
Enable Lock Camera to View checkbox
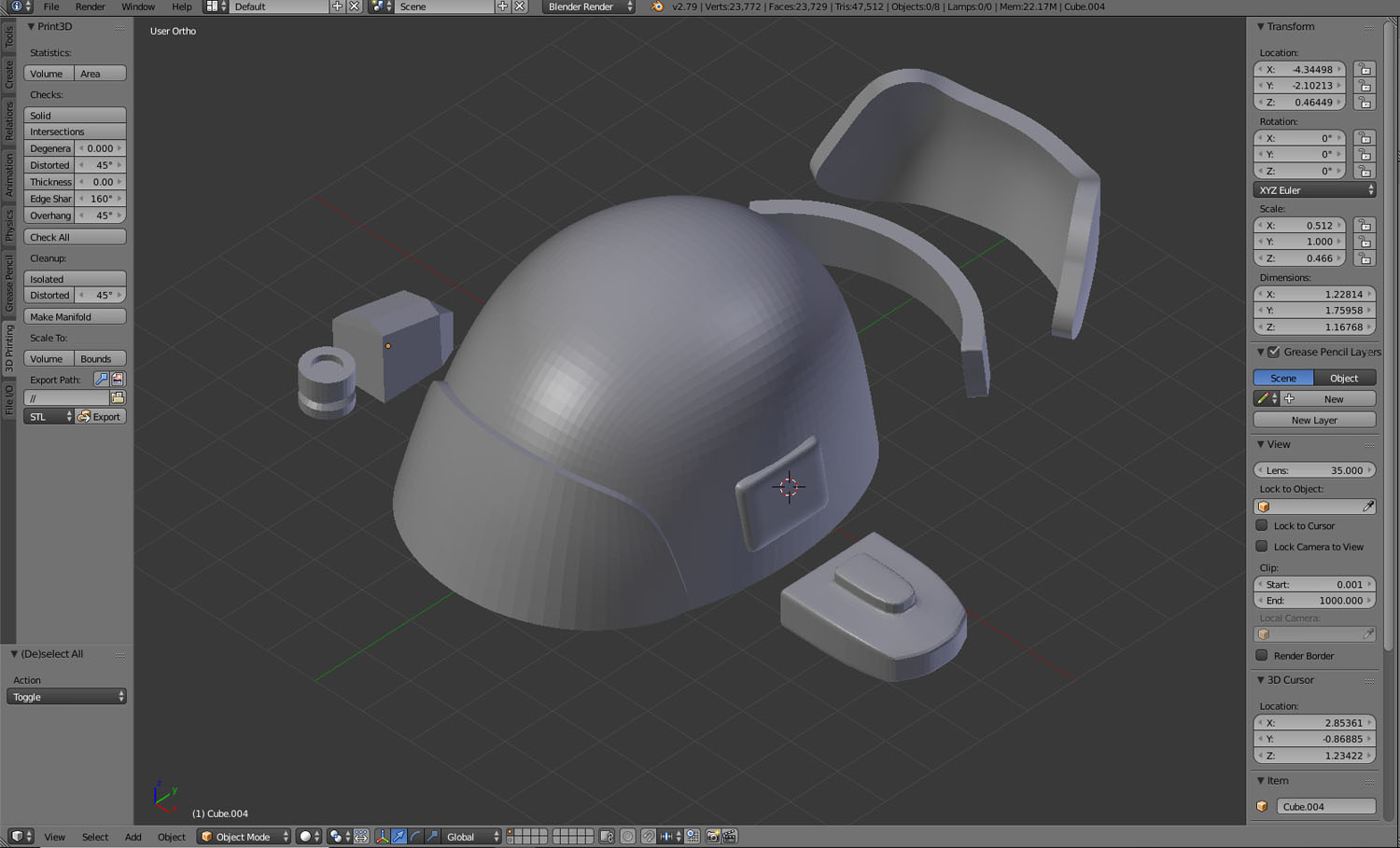(x=1262, y=547)
